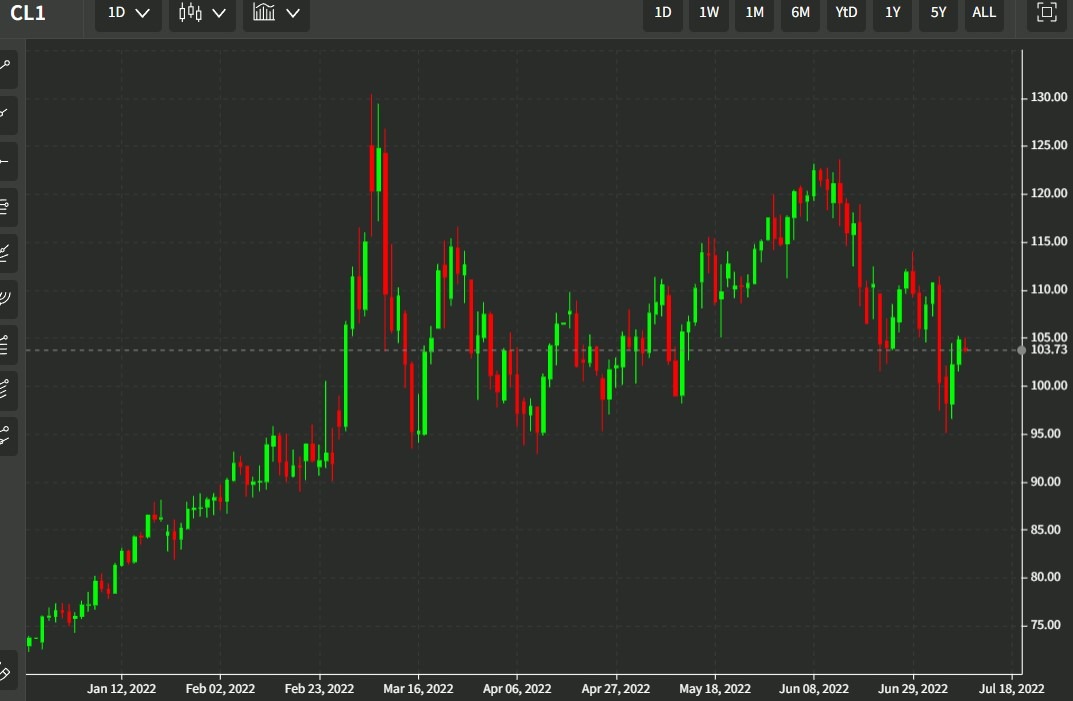Click the CL1 ticker symbol

click(x=26, y=14)
